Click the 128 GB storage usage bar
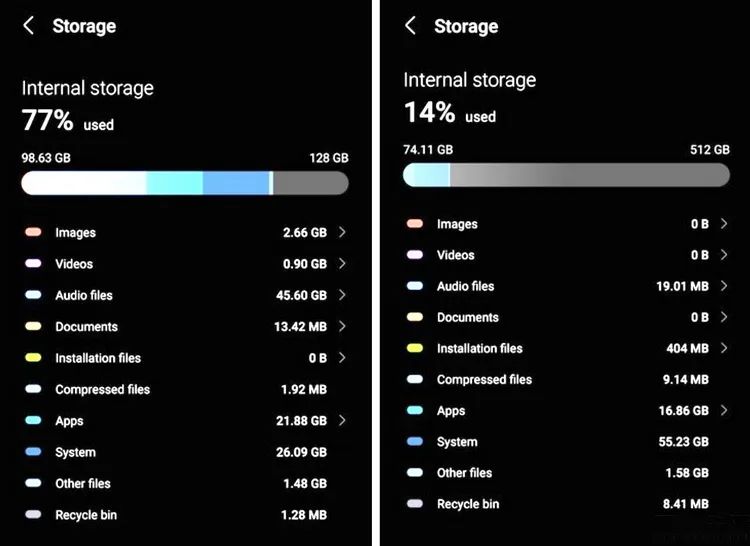This screenshot has height=546, width=750. [x=185, y=183]
